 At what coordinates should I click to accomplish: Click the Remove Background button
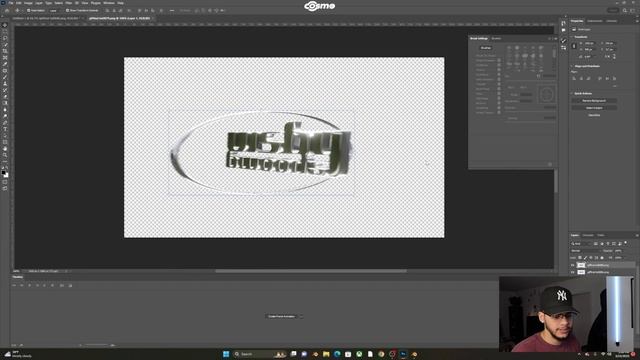[594, 100]
